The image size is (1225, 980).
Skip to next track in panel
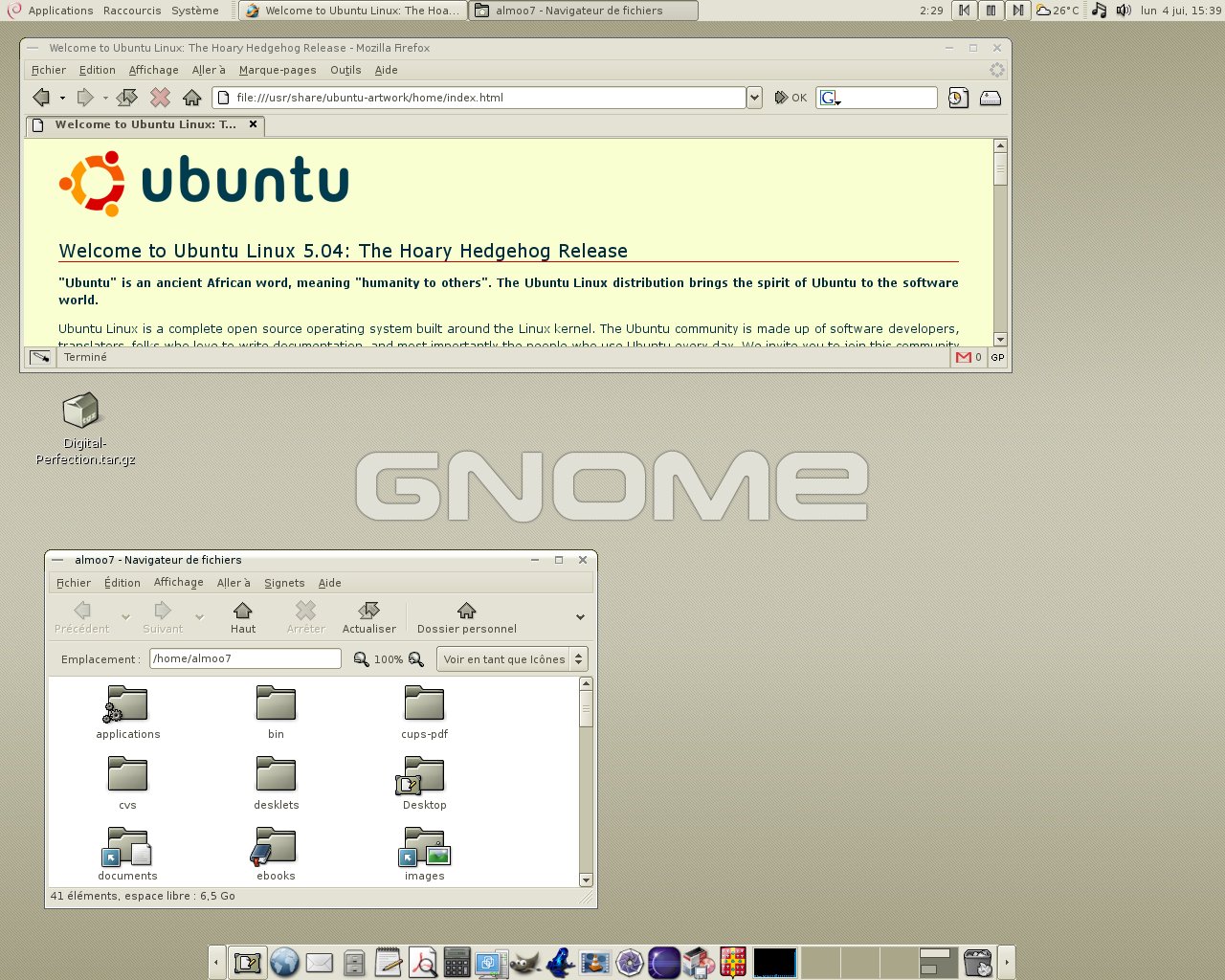click(1017, 11)
